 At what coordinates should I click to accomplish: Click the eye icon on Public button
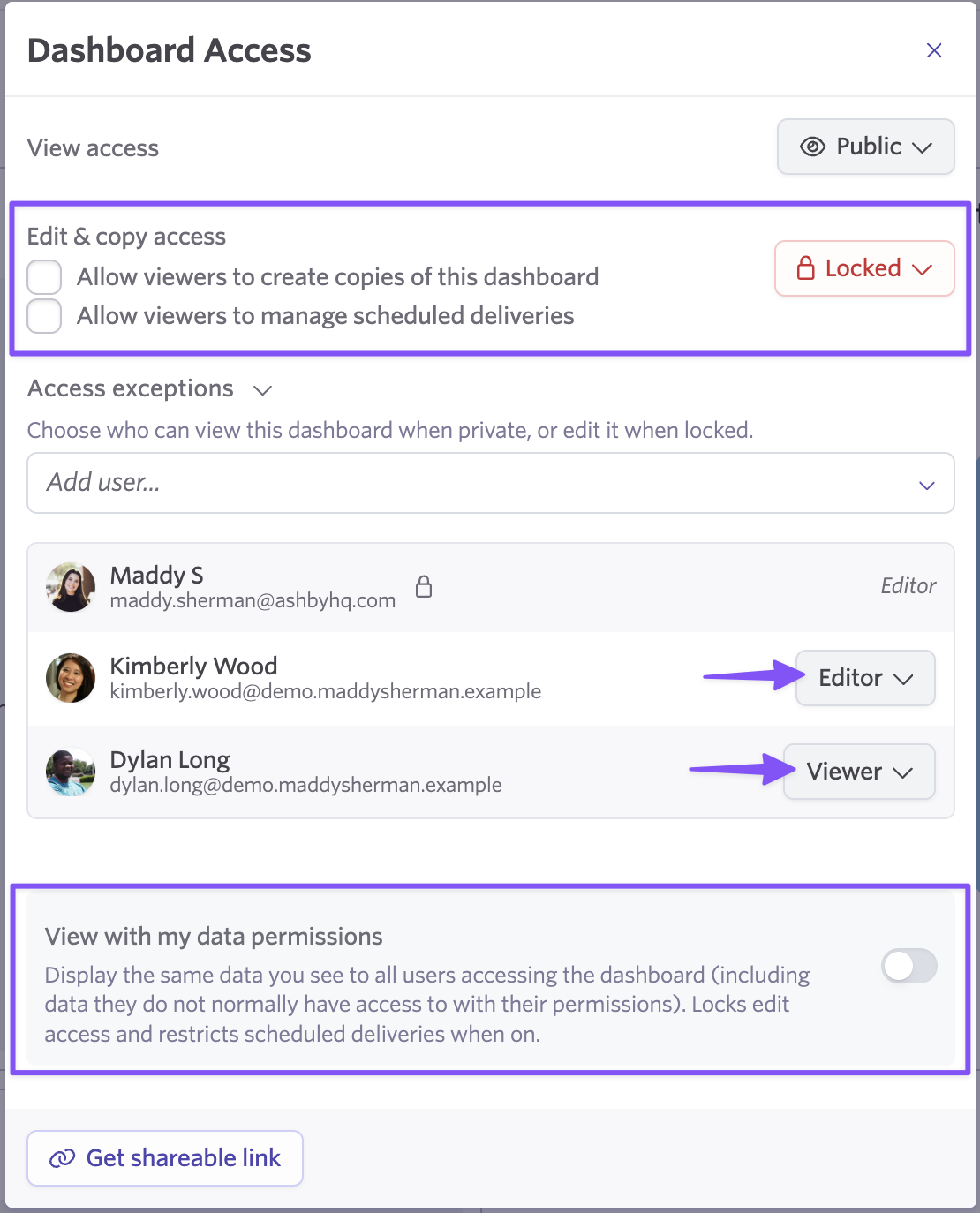coord(812,147)
